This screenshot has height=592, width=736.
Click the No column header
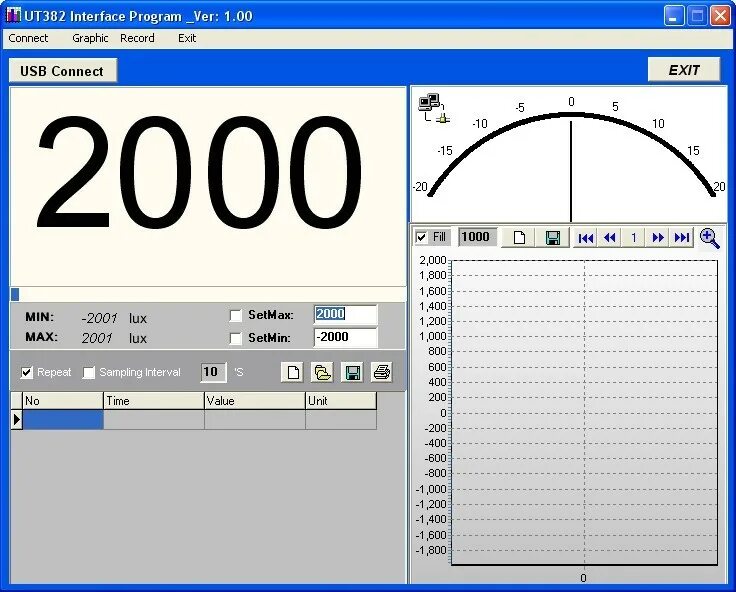pyautogui.click(x=63, y=401)
